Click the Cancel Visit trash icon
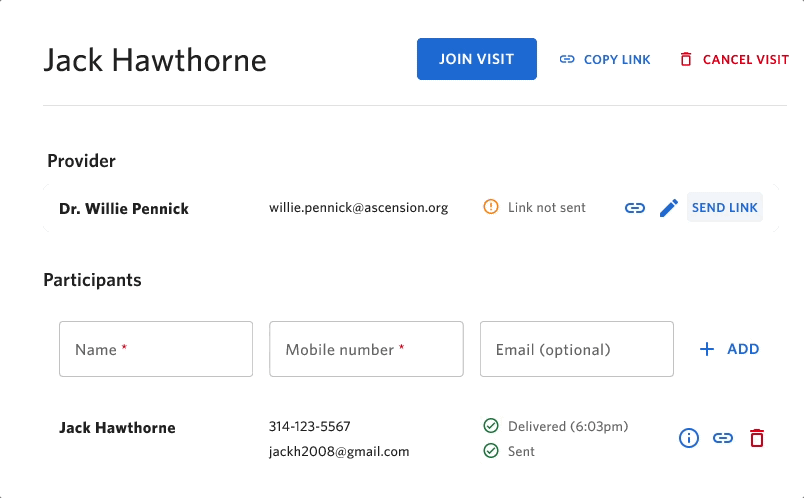The width and height of the screenshot is (804, 498). click(686, 59)
